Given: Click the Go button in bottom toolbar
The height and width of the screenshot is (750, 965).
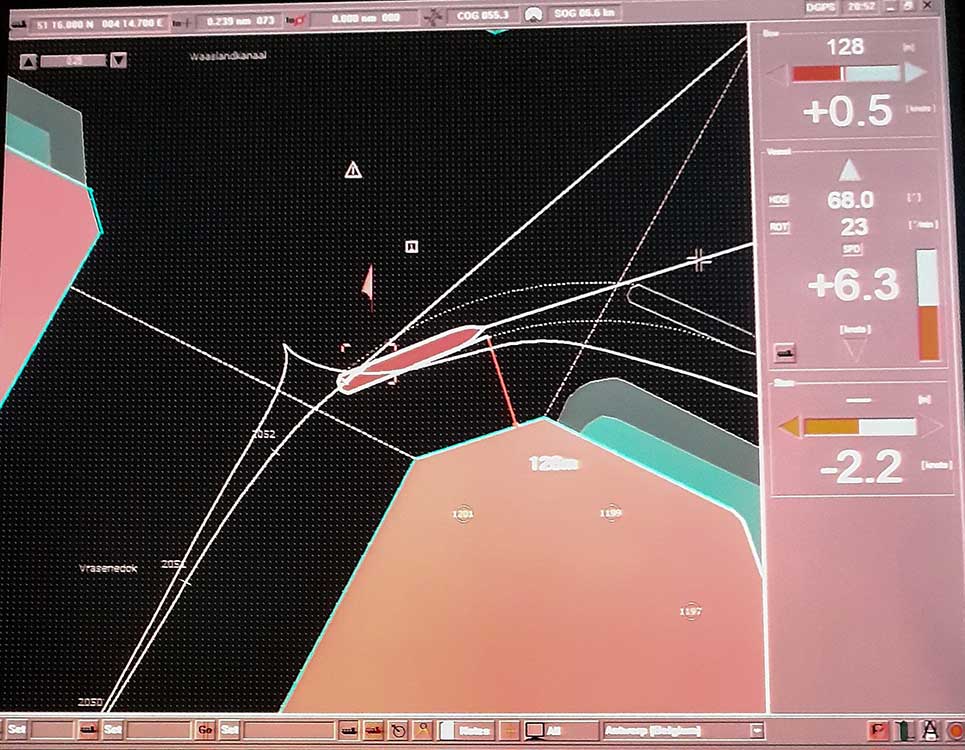Looking at the screenshot, I should point(206,731).
